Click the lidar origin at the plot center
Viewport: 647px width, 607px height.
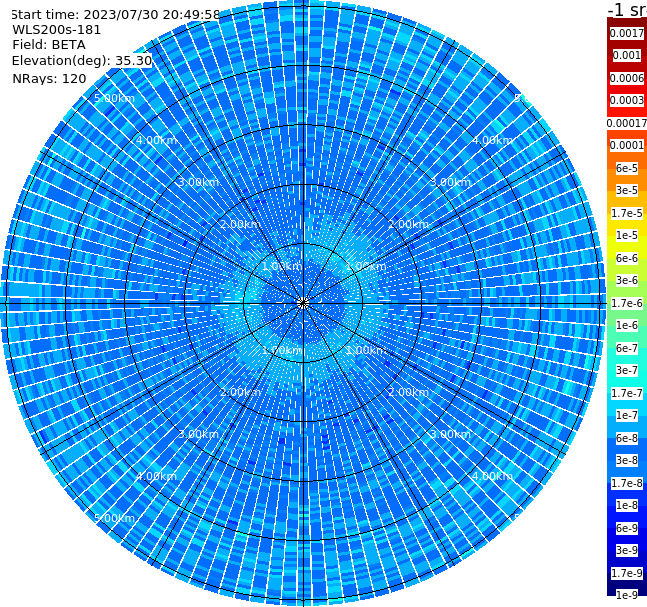pyautogui.click(x=303, y=304)
